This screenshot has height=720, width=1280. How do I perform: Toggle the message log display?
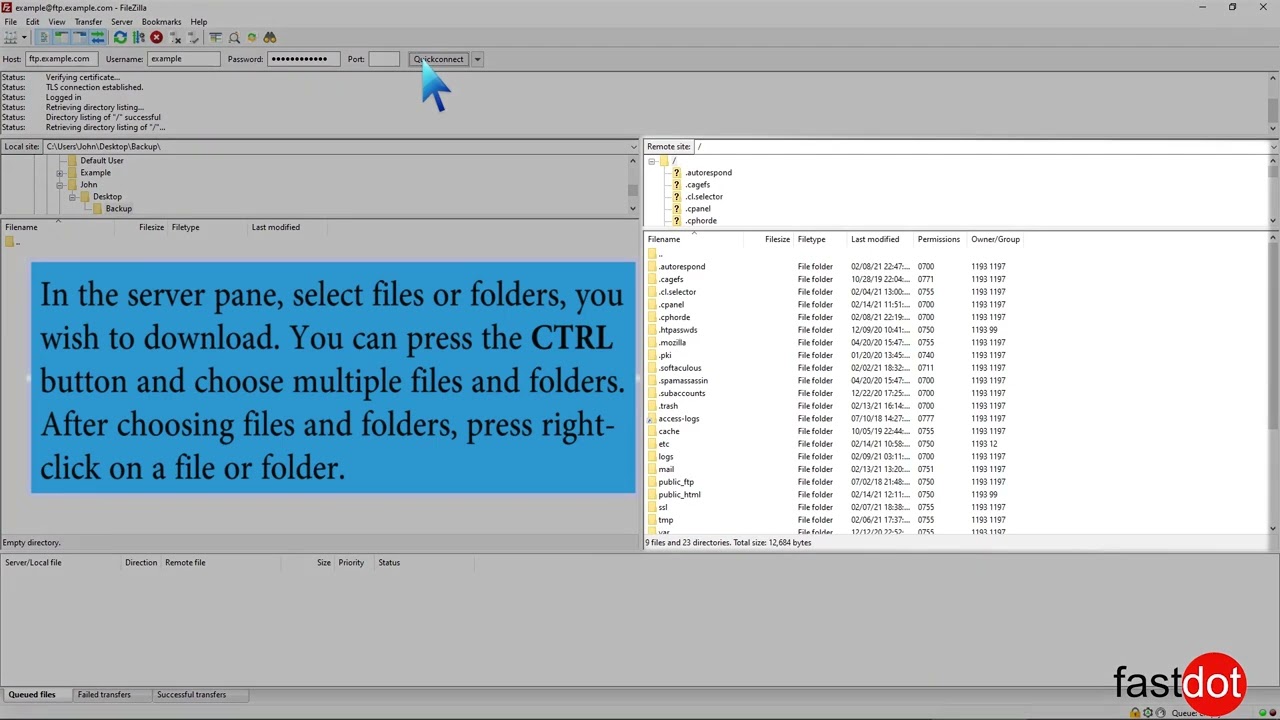[45, 37]
